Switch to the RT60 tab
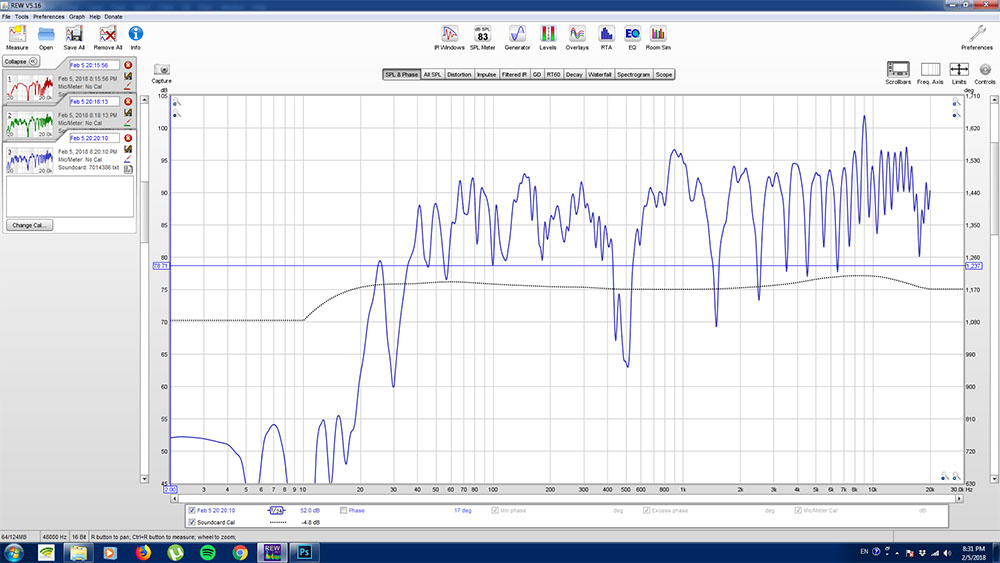This screenshot has width=1000, height=563. (553, 75)
